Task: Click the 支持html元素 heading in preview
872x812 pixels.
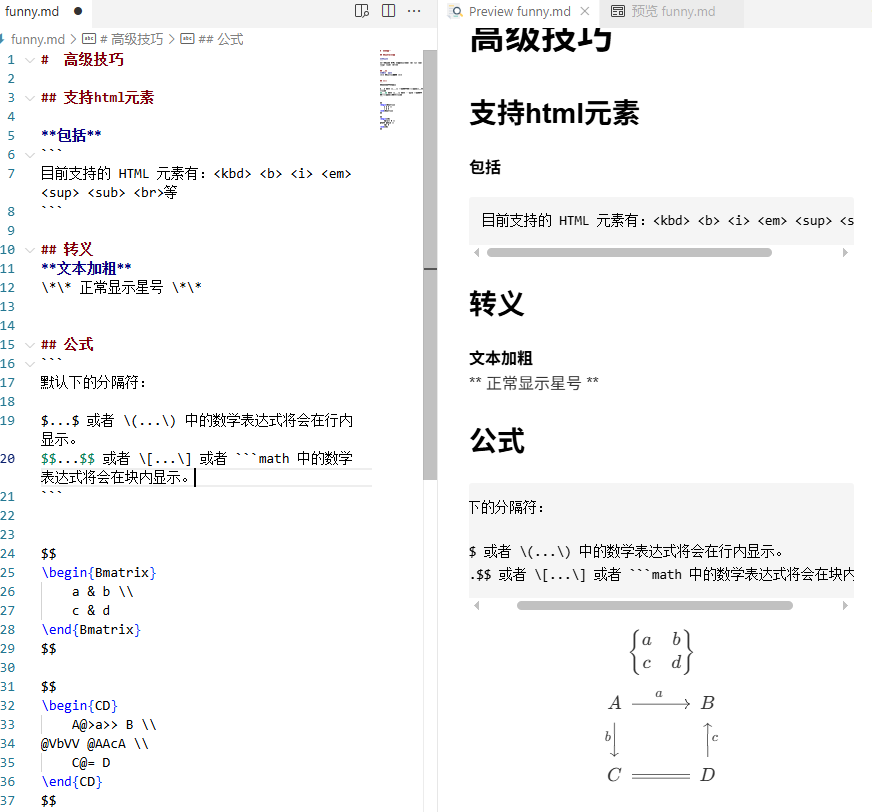Action: click(554, 113)
